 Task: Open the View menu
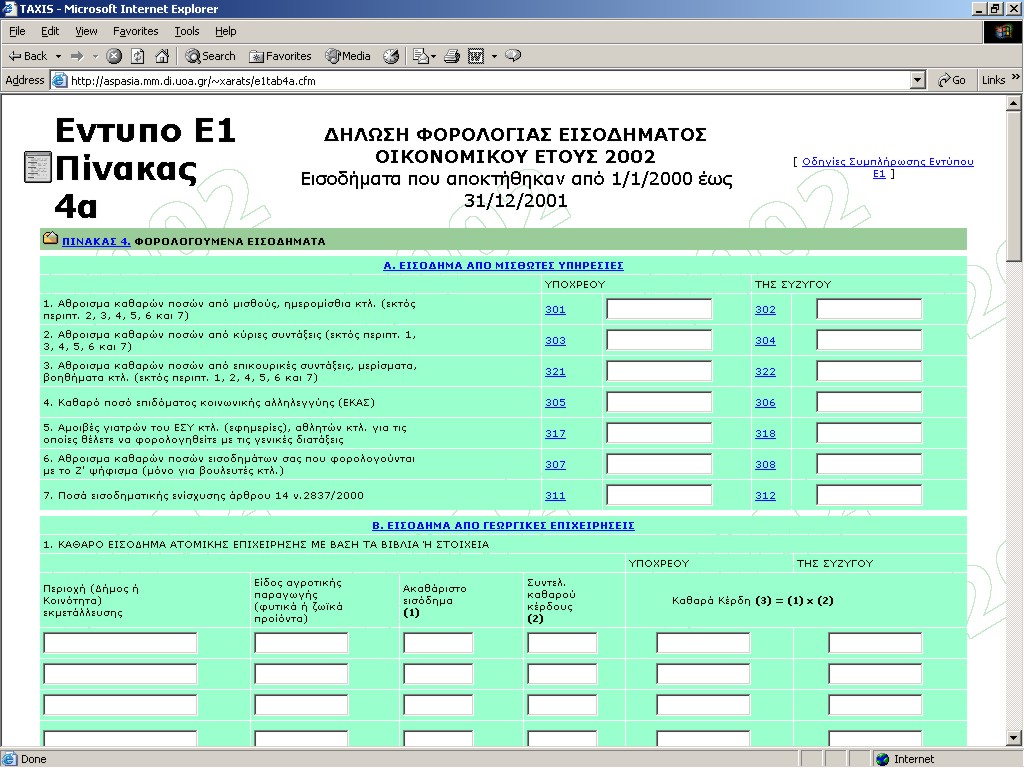[x=86, y=31]
